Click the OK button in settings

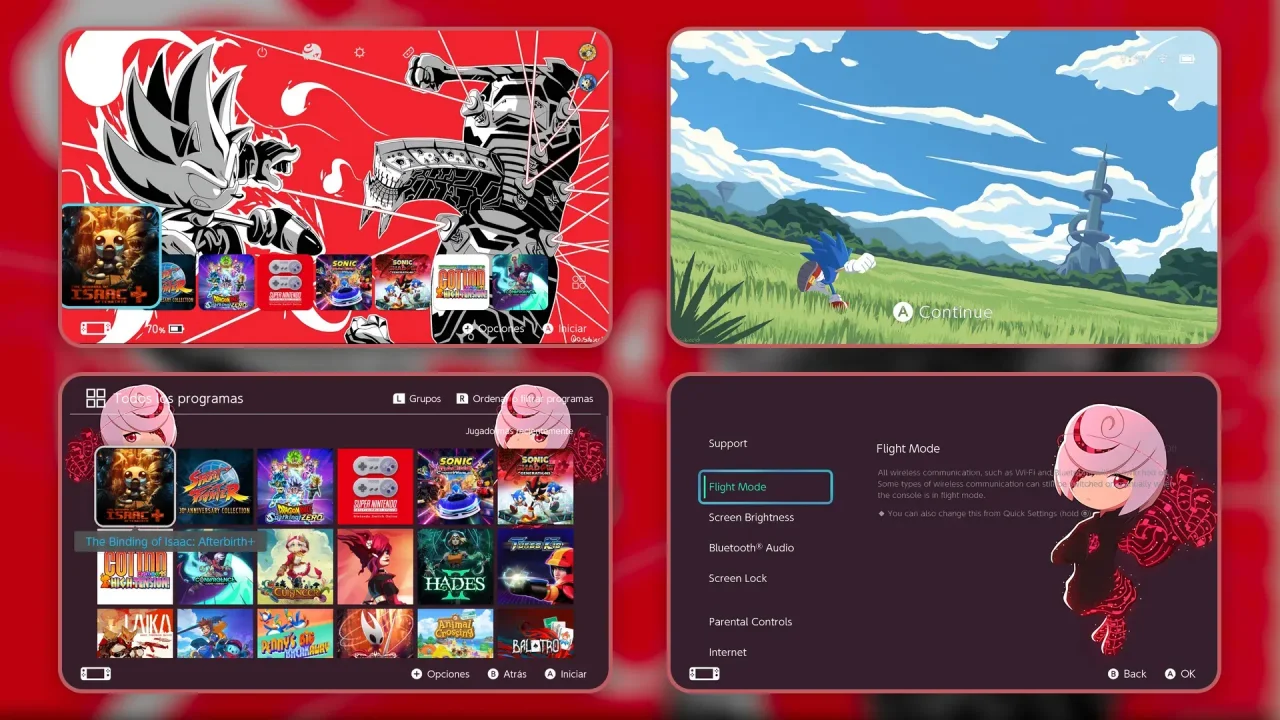(1180, 674)
